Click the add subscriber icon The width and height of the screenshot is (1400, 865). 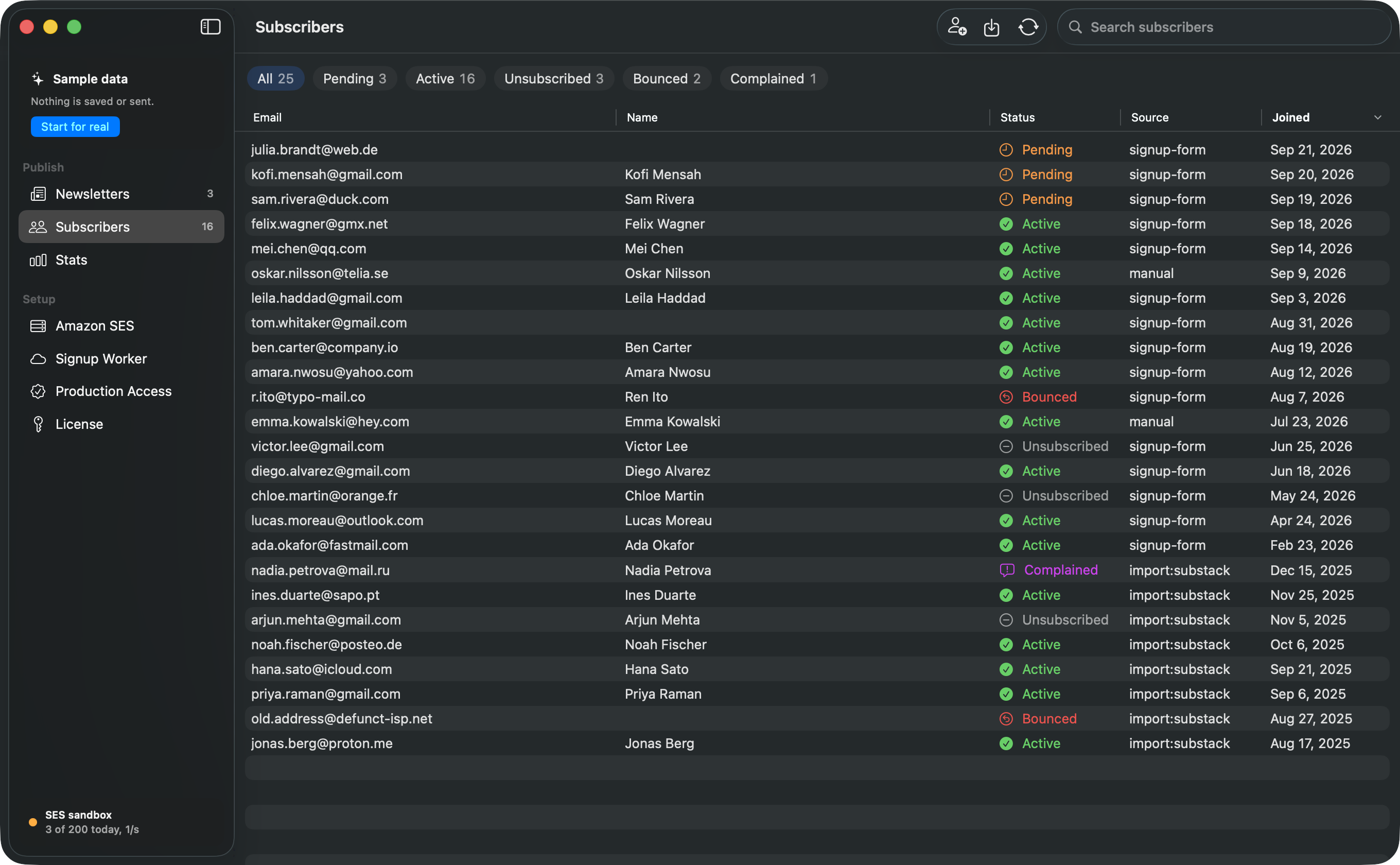pos(957,27)
